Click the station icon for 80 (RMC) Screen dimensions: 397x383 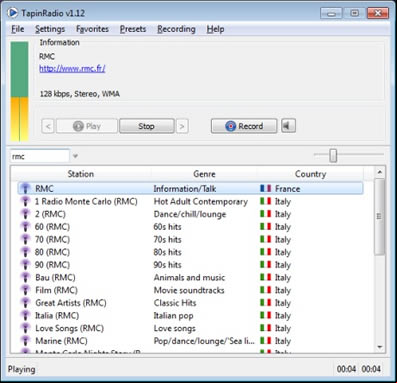pyautogui.click(x=25, y=252)
